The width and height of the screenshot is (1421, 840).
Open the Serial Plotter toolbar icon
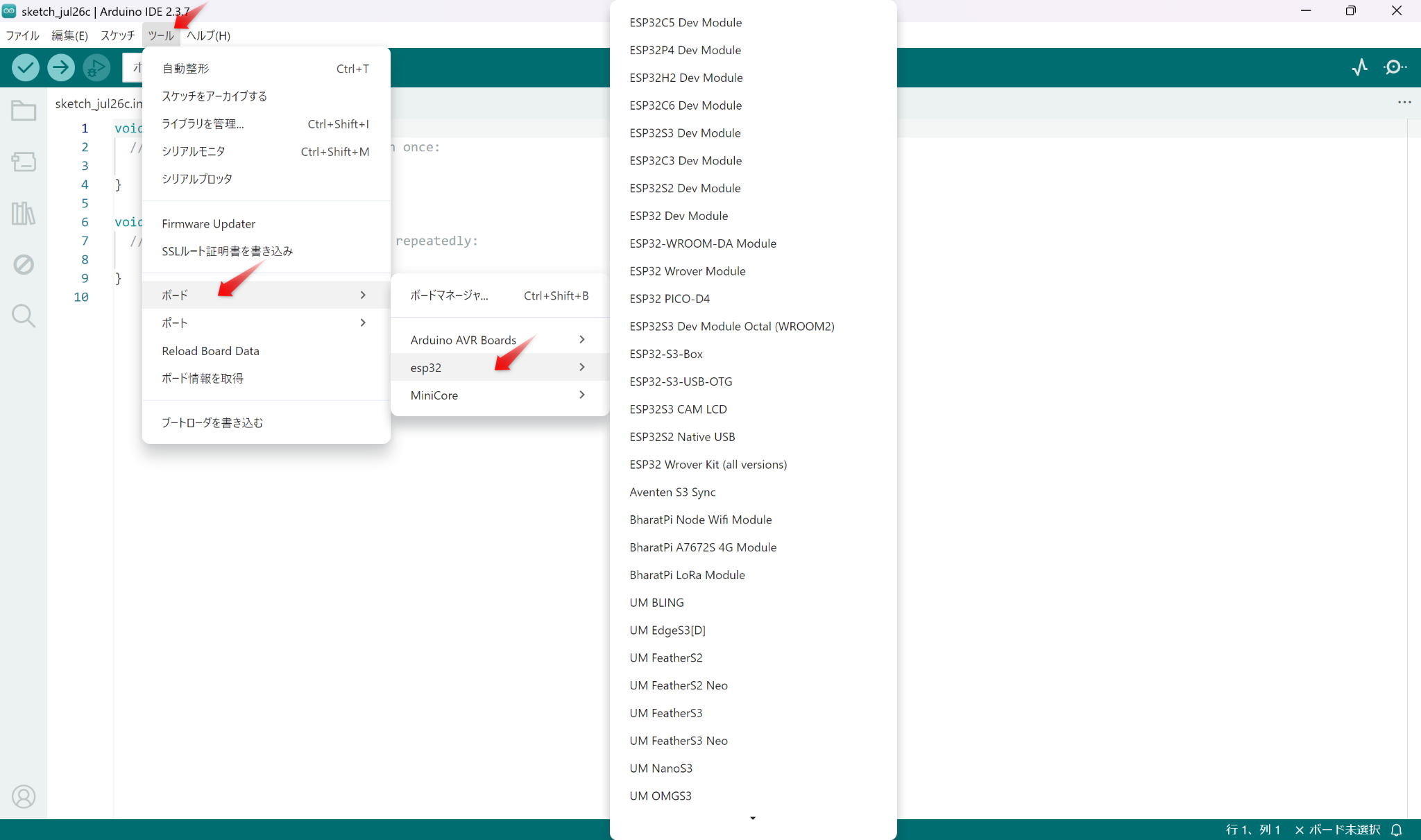pos(1360,67)
